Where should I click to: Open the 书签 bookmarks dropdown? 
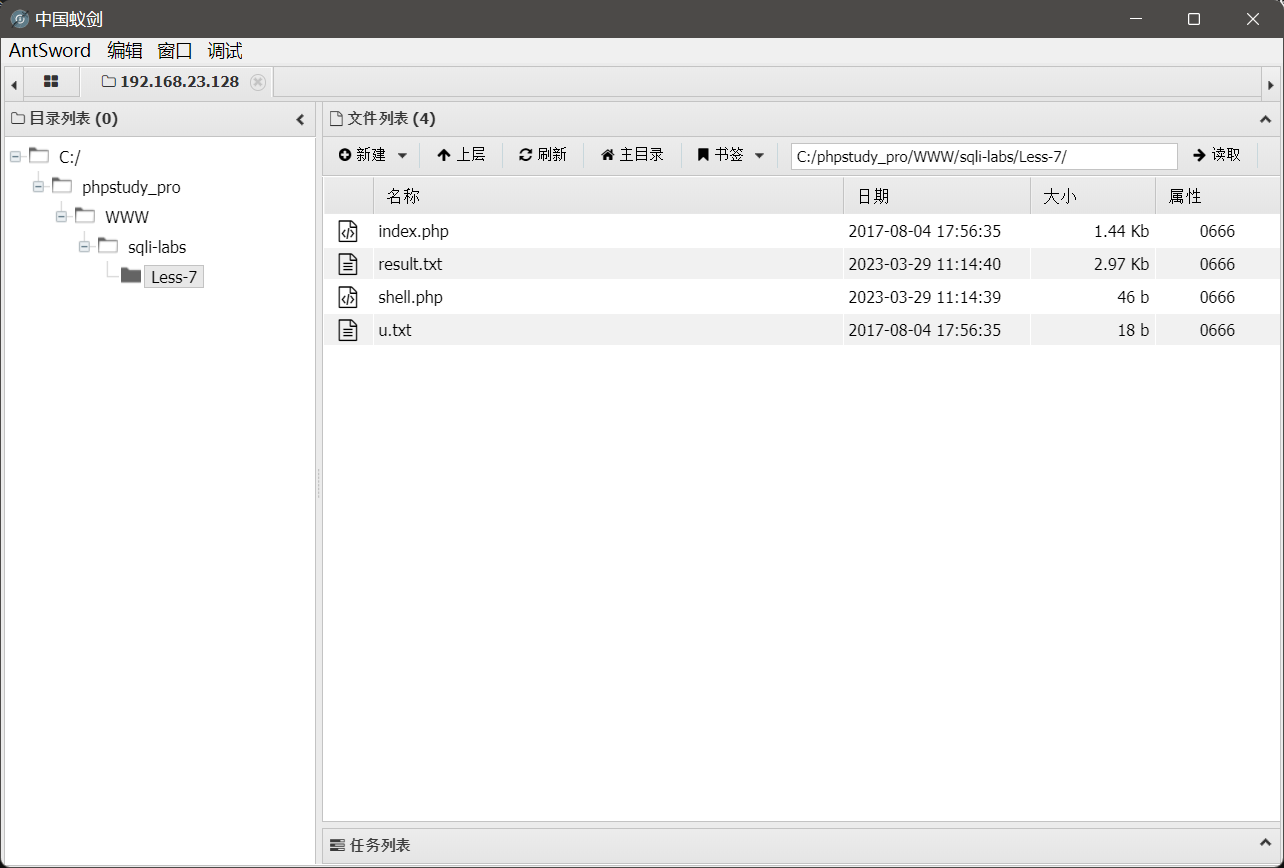(731, 155)
